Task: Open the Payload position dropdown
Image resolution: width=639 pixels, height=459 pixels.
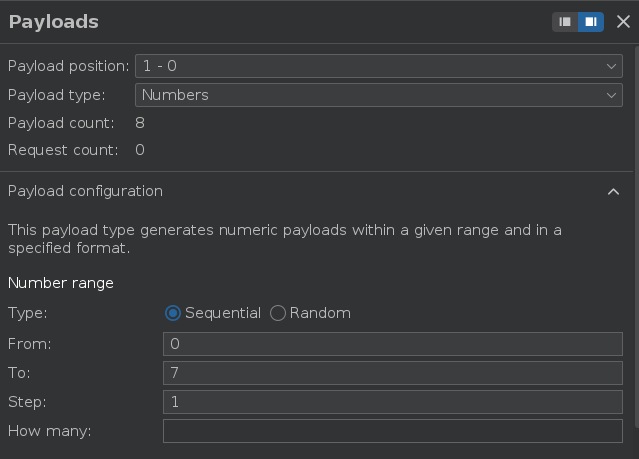Action: (379, 66)
